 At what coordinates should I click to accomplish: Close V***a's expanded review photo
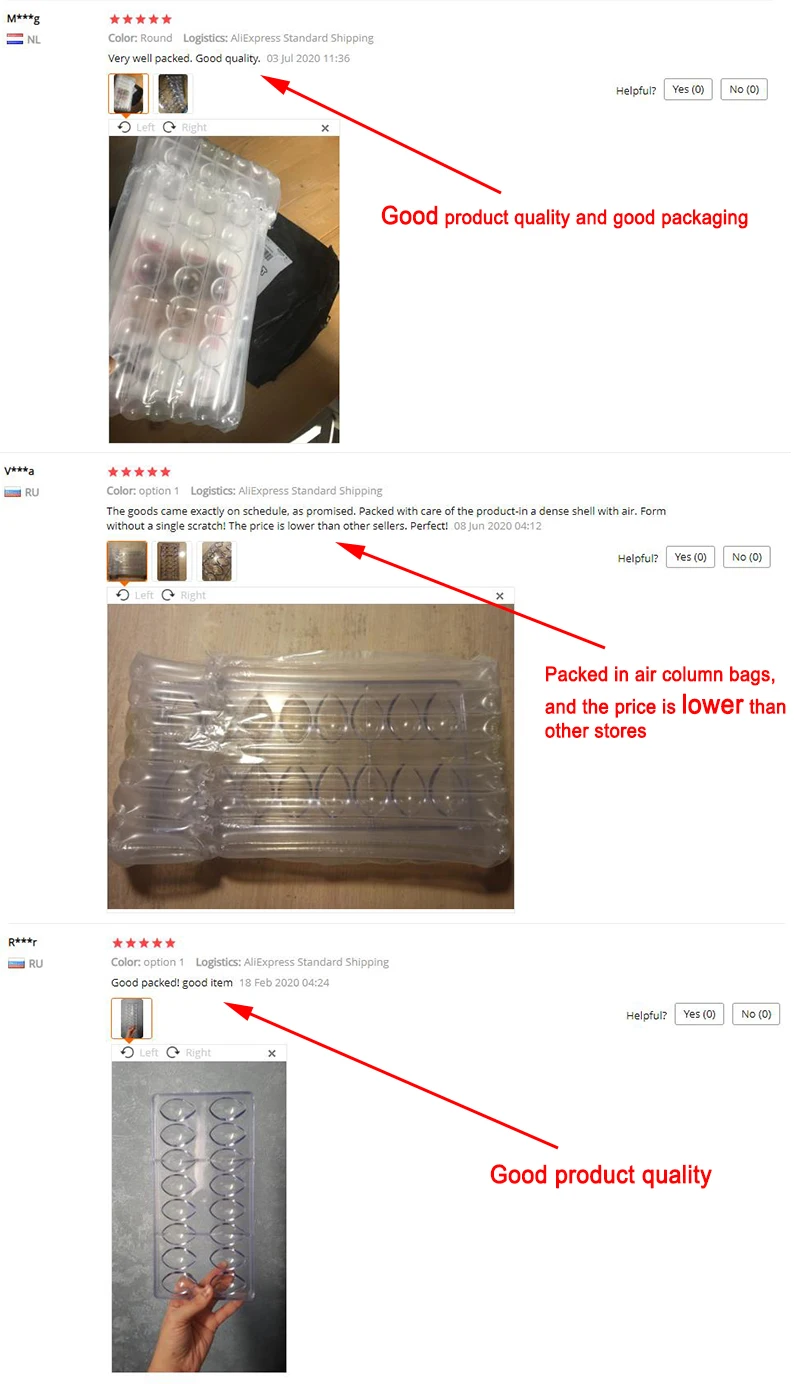[500, 596]
